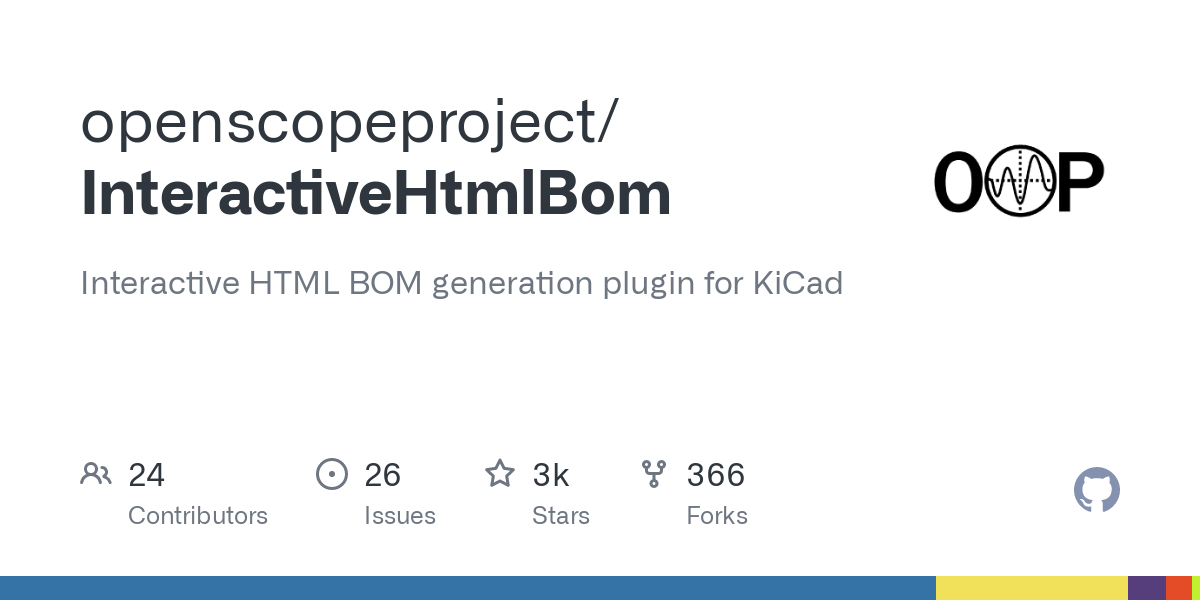1200x600 pixels.
Task: Click the yellow language bar segment
Action: pos(1031,588)
